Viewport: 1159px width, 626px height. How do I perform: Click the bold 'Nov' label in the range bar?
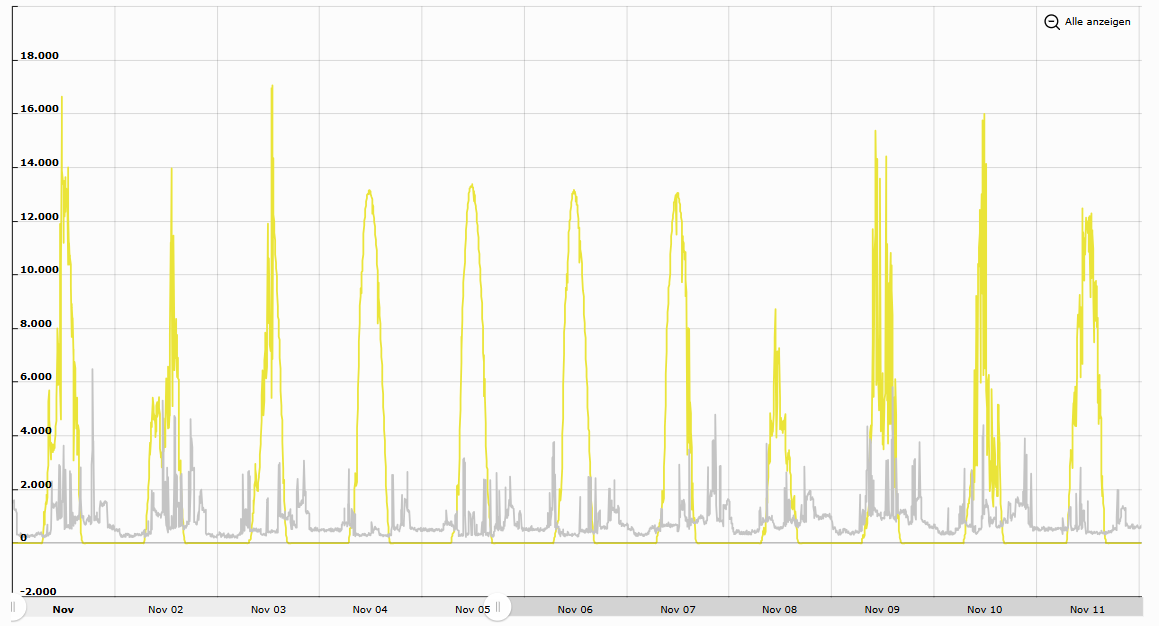(x=63, y=609)
